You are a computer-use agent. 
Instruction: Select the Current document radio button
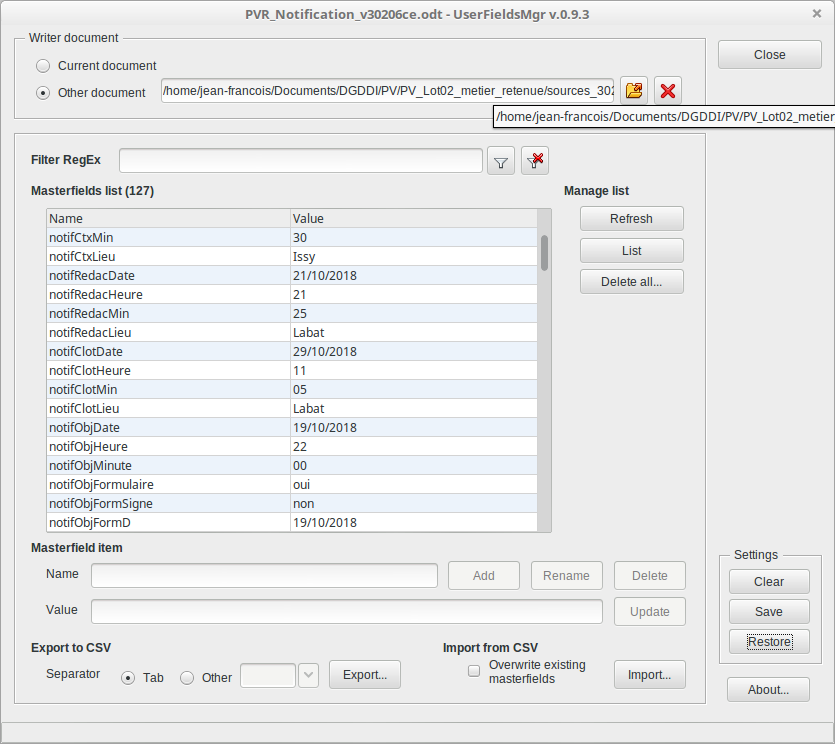[43, 66]
